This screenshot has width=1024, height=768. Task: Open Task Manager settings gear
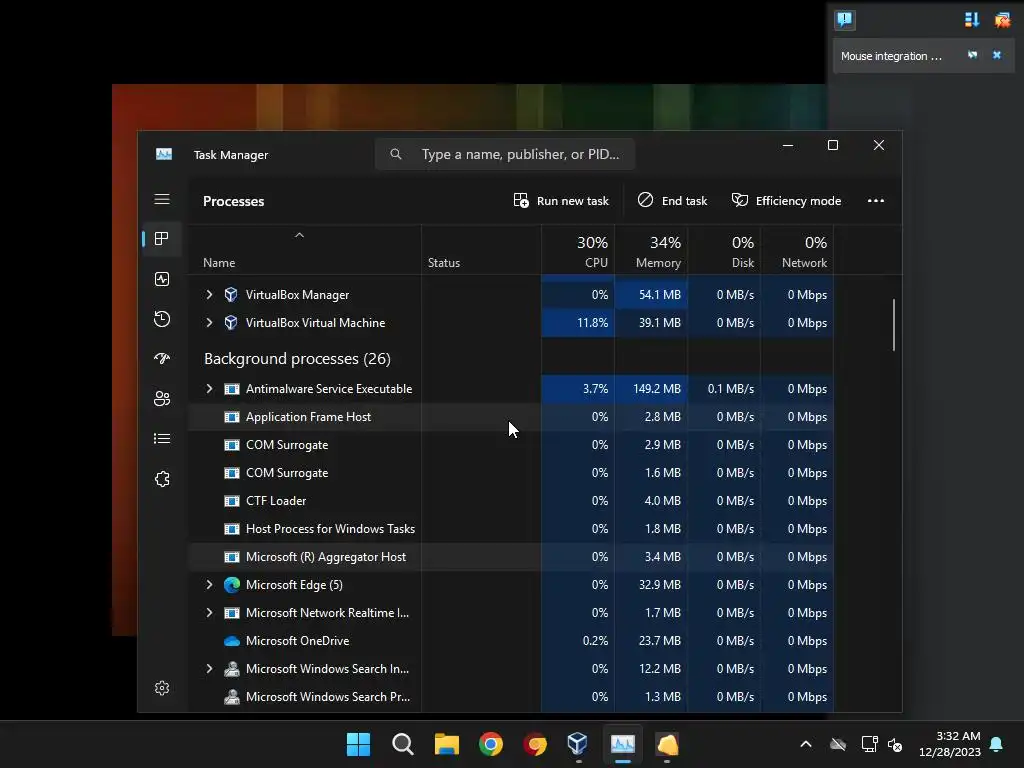(162, 688)
